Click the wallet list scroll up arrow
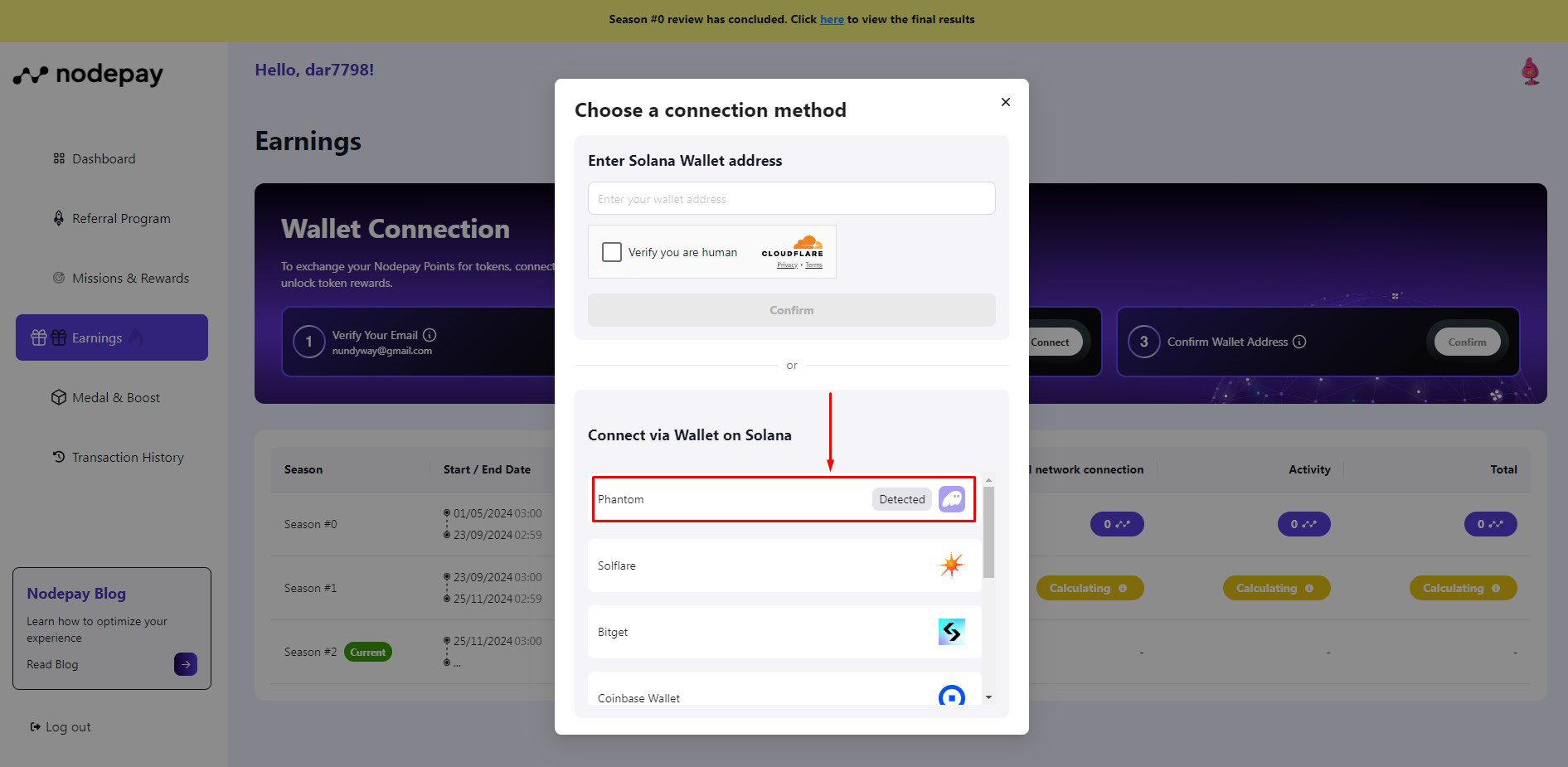The image size is (1568, 767). coord(988,481)
